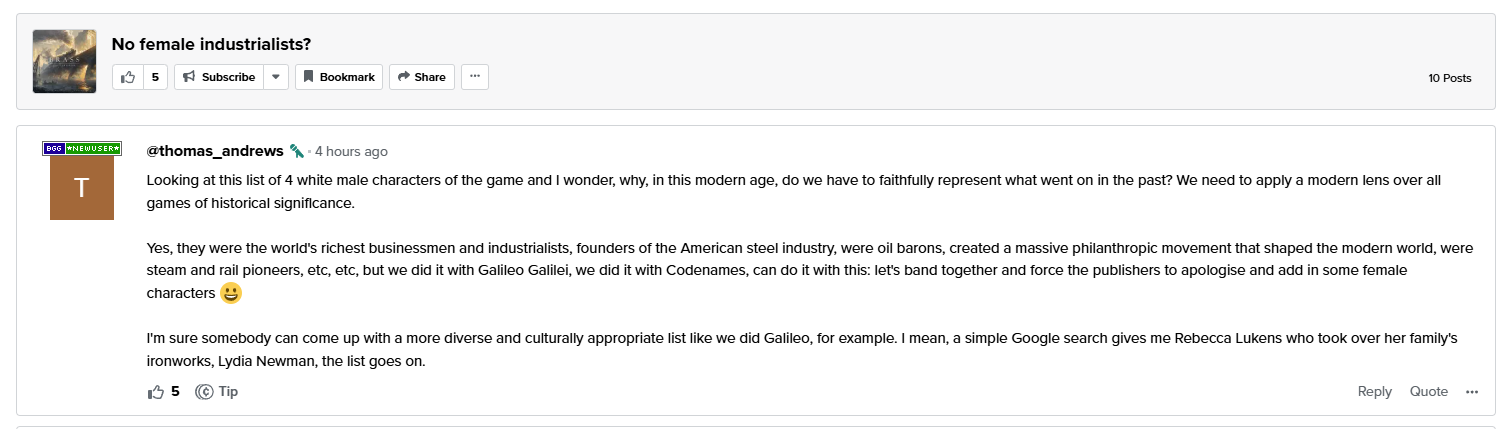
Task: Give the post a thumbs up
Action: click(156, 392)
